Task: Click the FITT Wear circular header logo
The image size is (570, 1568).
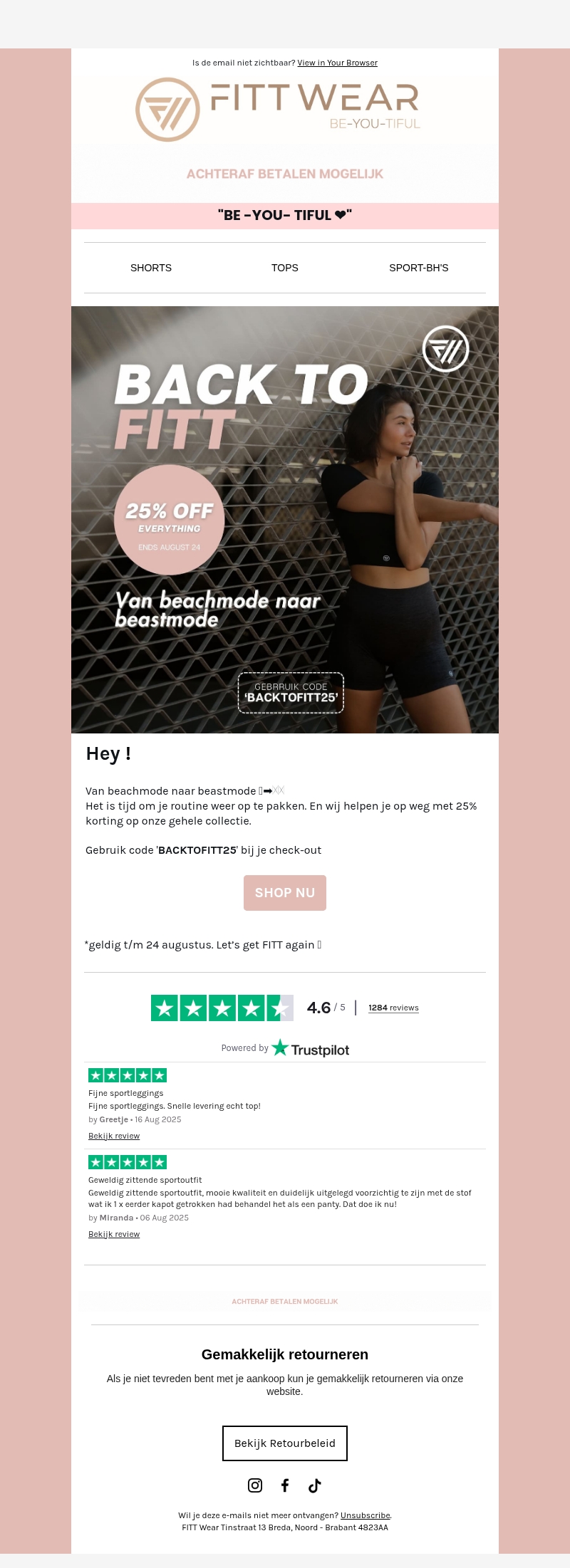Action: click(x=167, y=110)
